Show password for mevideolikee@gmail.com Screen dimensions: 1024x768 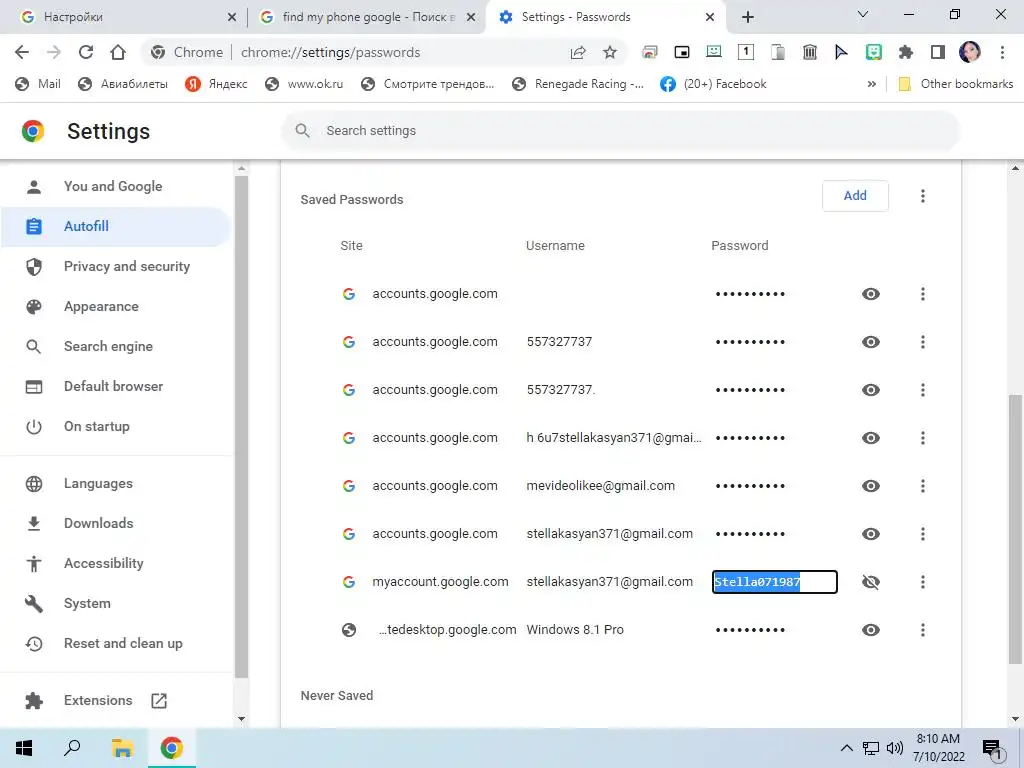871,486
